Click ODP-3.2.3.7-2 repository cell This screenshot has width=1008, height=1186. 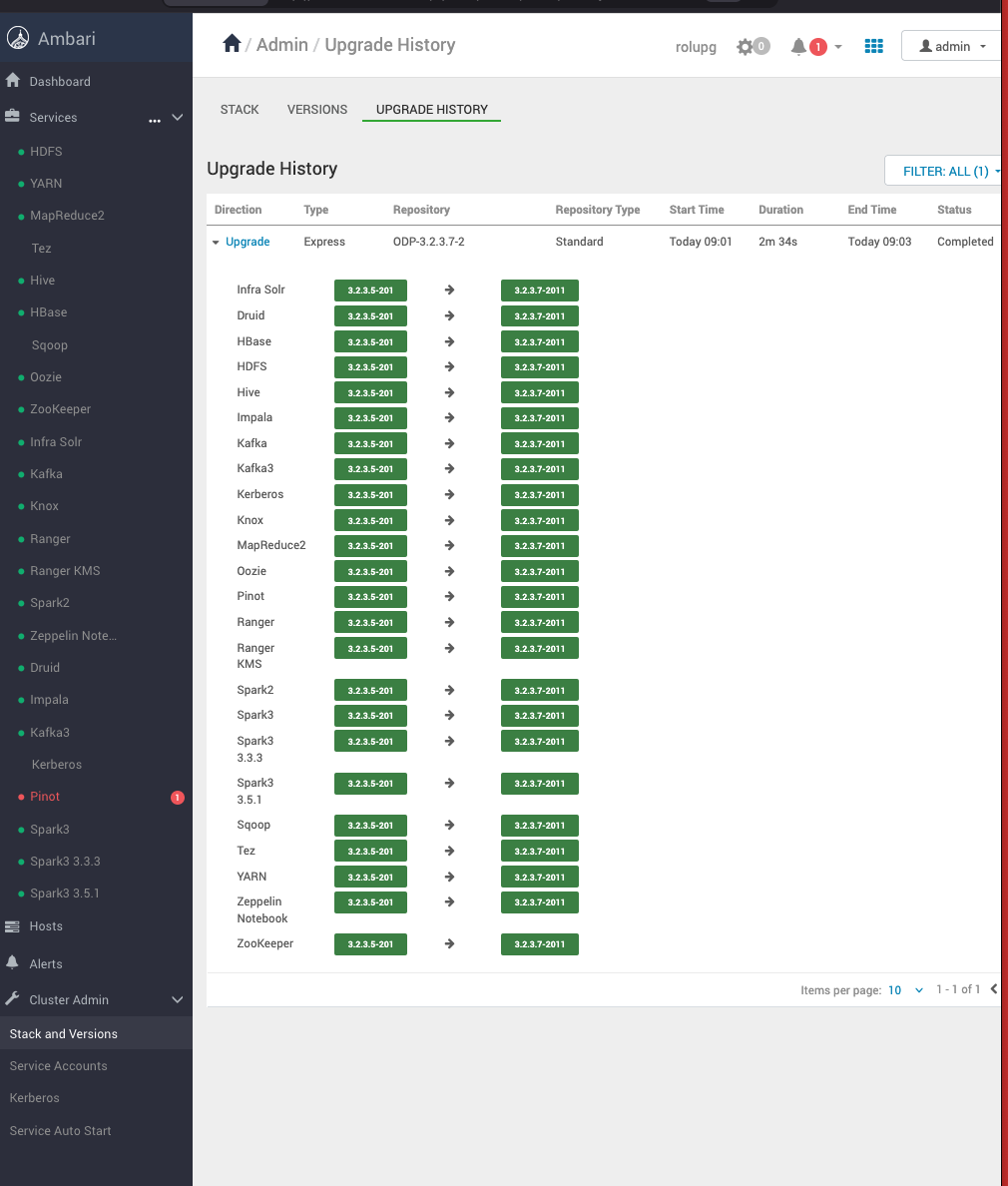pyautogui.click(x=429, y=242)
